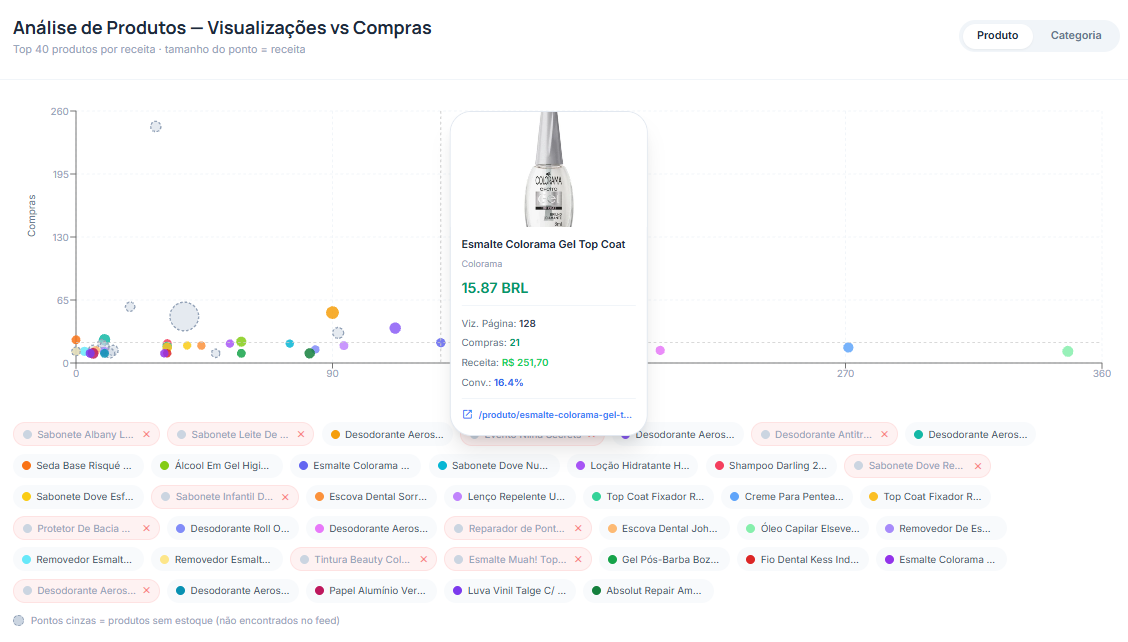This screenshot has height=642, width=1128.
Task: Open the external link icon in the product tooltip
Action: tap(467, 415)
